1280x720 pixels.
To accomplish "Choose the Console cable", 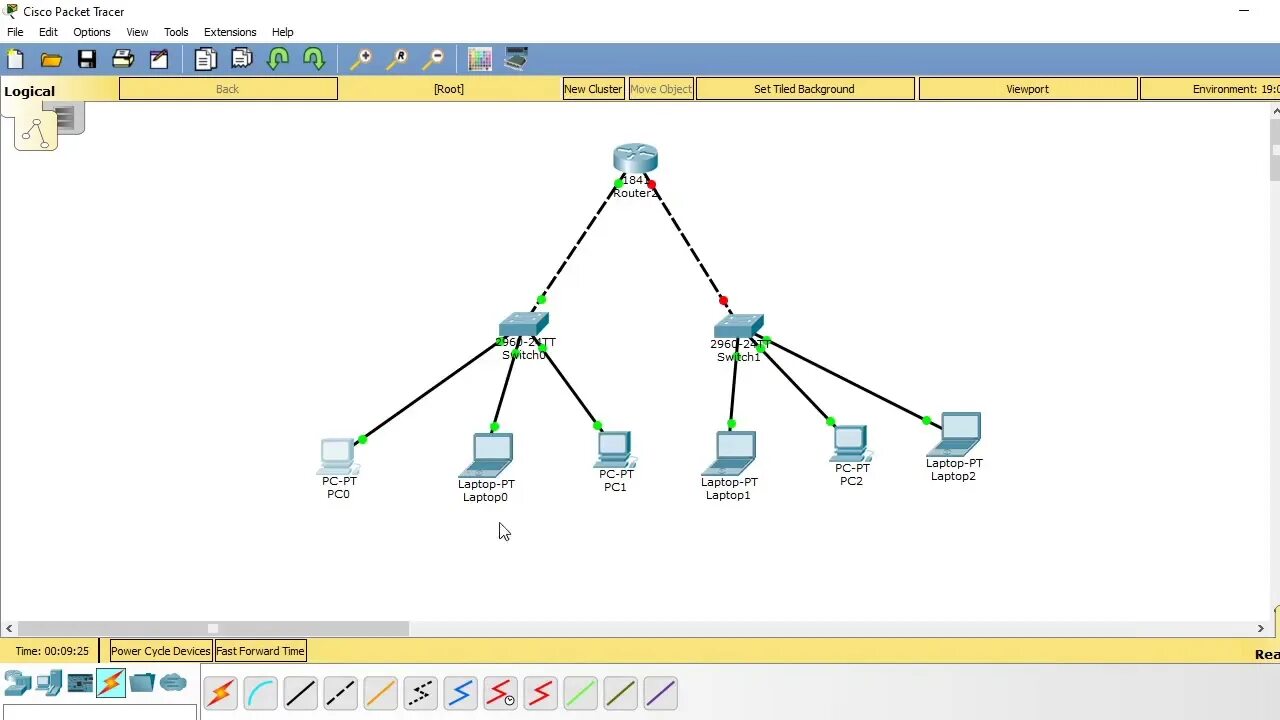I will coord(260,692).
